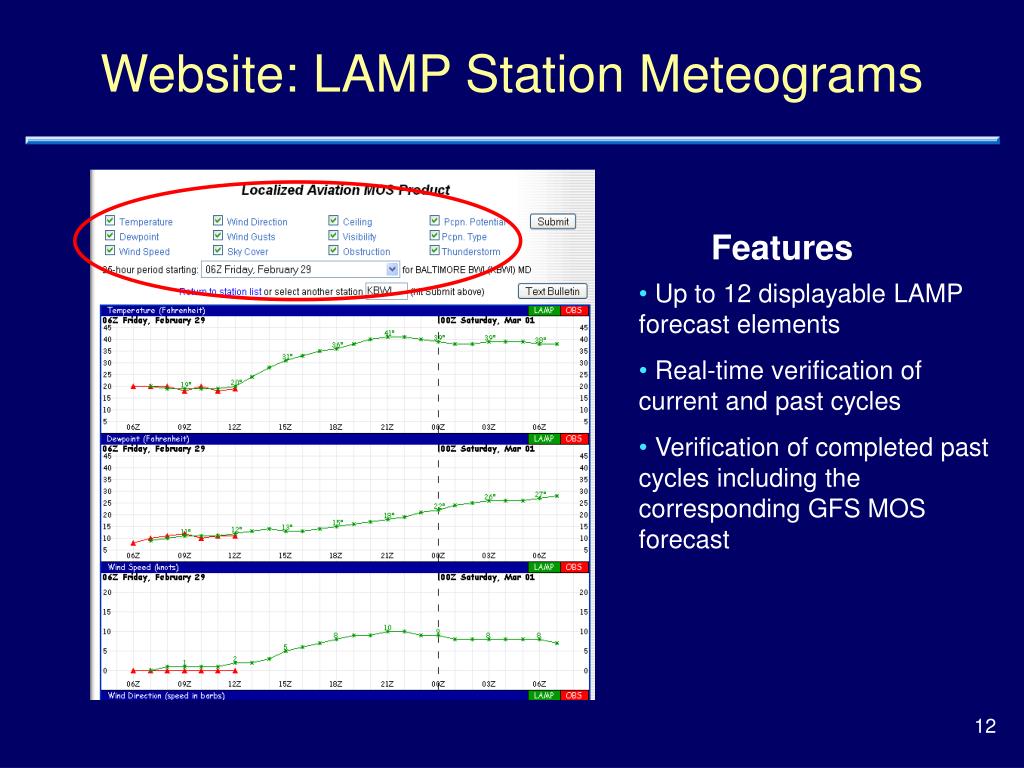Disable the Wind Direction checkbox
Image resolution: width=1024 pixels, height=768 pixels.
click(x=218, y=221)
